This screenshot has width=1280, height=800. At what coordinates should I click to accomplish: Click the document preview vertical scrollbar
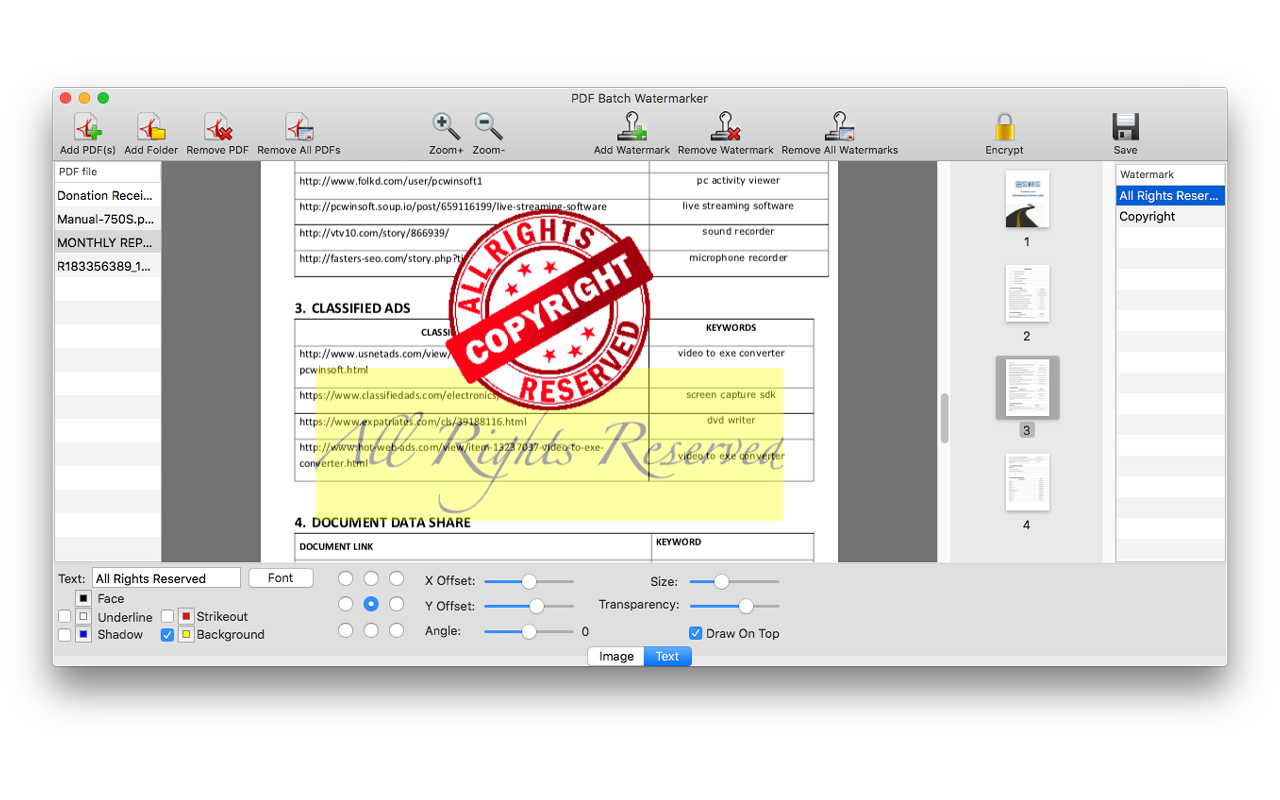pyautogui.click(x=944, y=418)
